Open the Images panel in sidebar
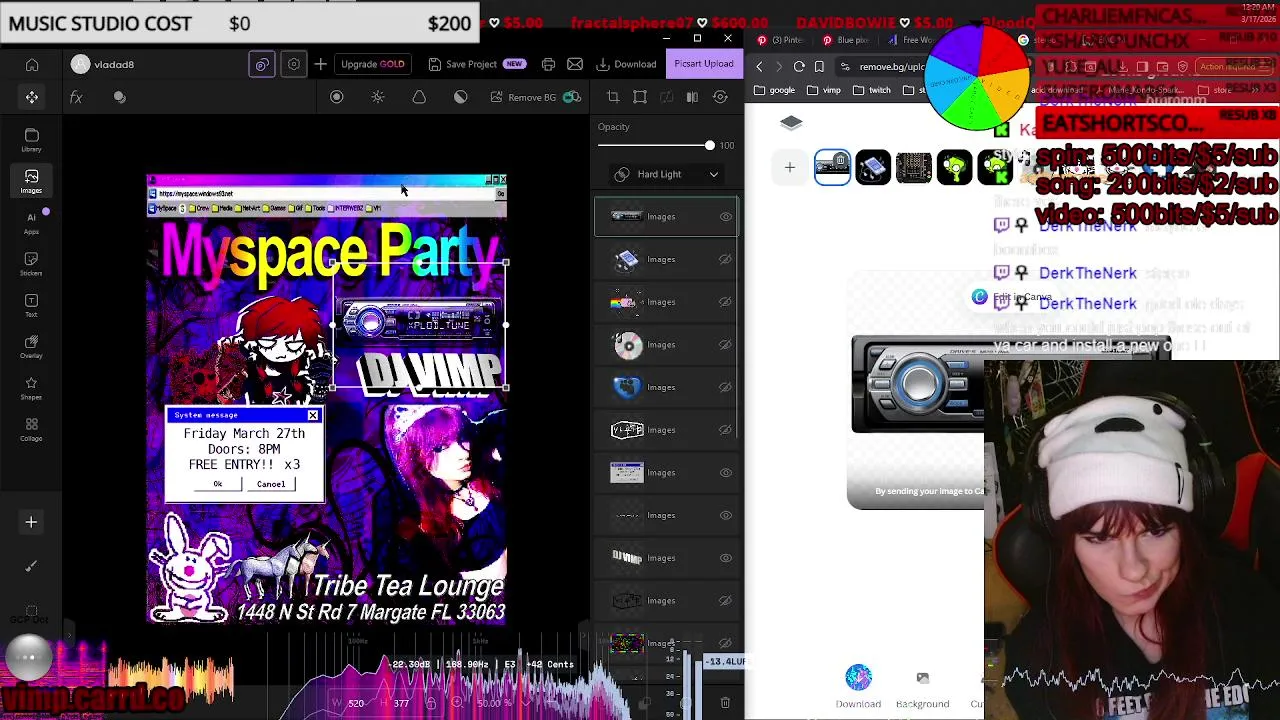The image size is (1280, 720). pyautogui.click(x=32, y=181)
